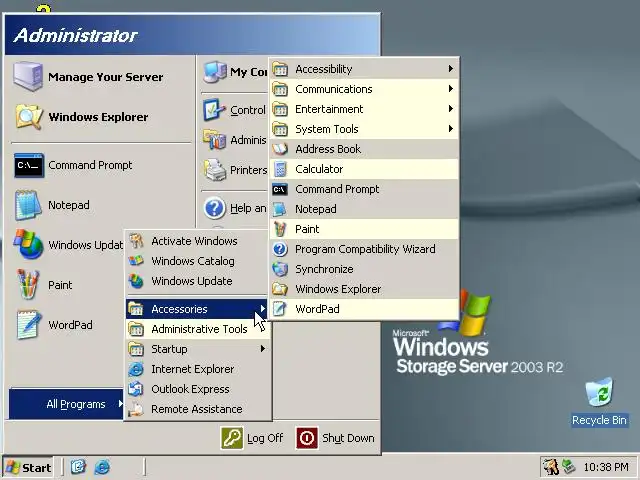Launch Calculator icon in Accessories
Image resolution: width=640 pixels, height=480 pixels.
click(280, 169)
